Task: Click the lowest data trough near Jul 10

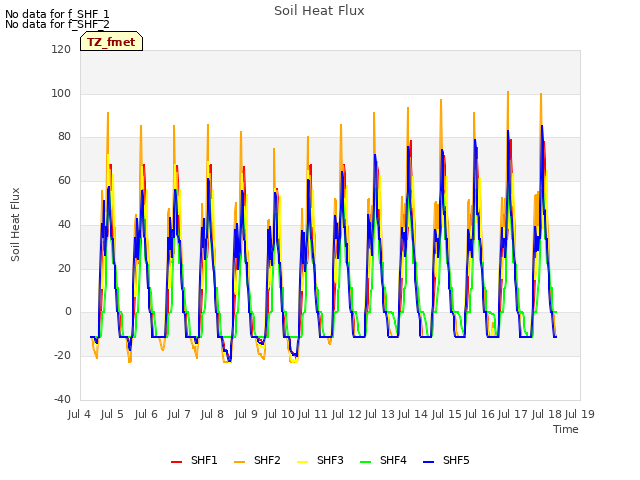Action: pos(294,362)
